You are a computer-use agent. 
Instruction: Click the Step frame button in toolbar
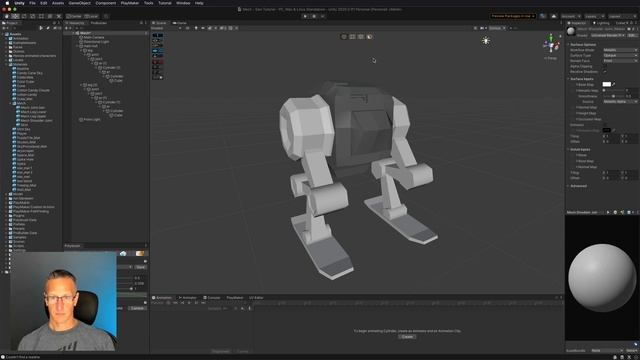pos(322,16)
